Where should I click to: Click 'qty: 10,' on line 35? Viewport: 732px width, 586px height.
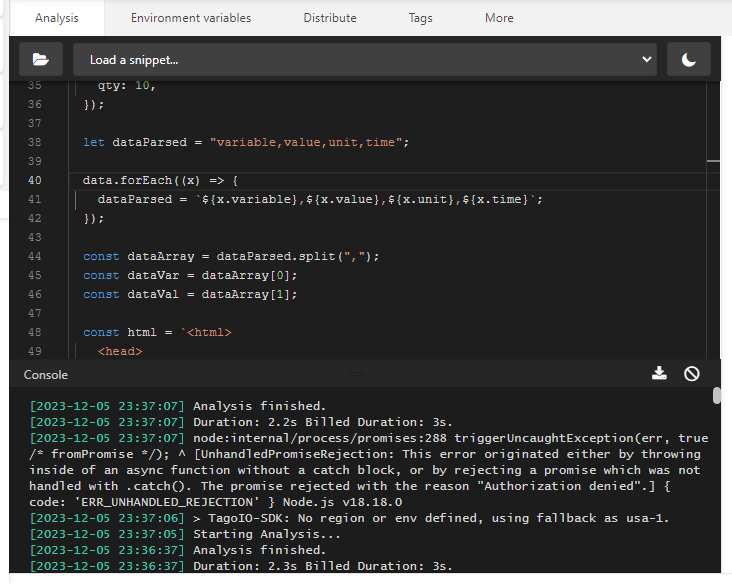point(126,85)
